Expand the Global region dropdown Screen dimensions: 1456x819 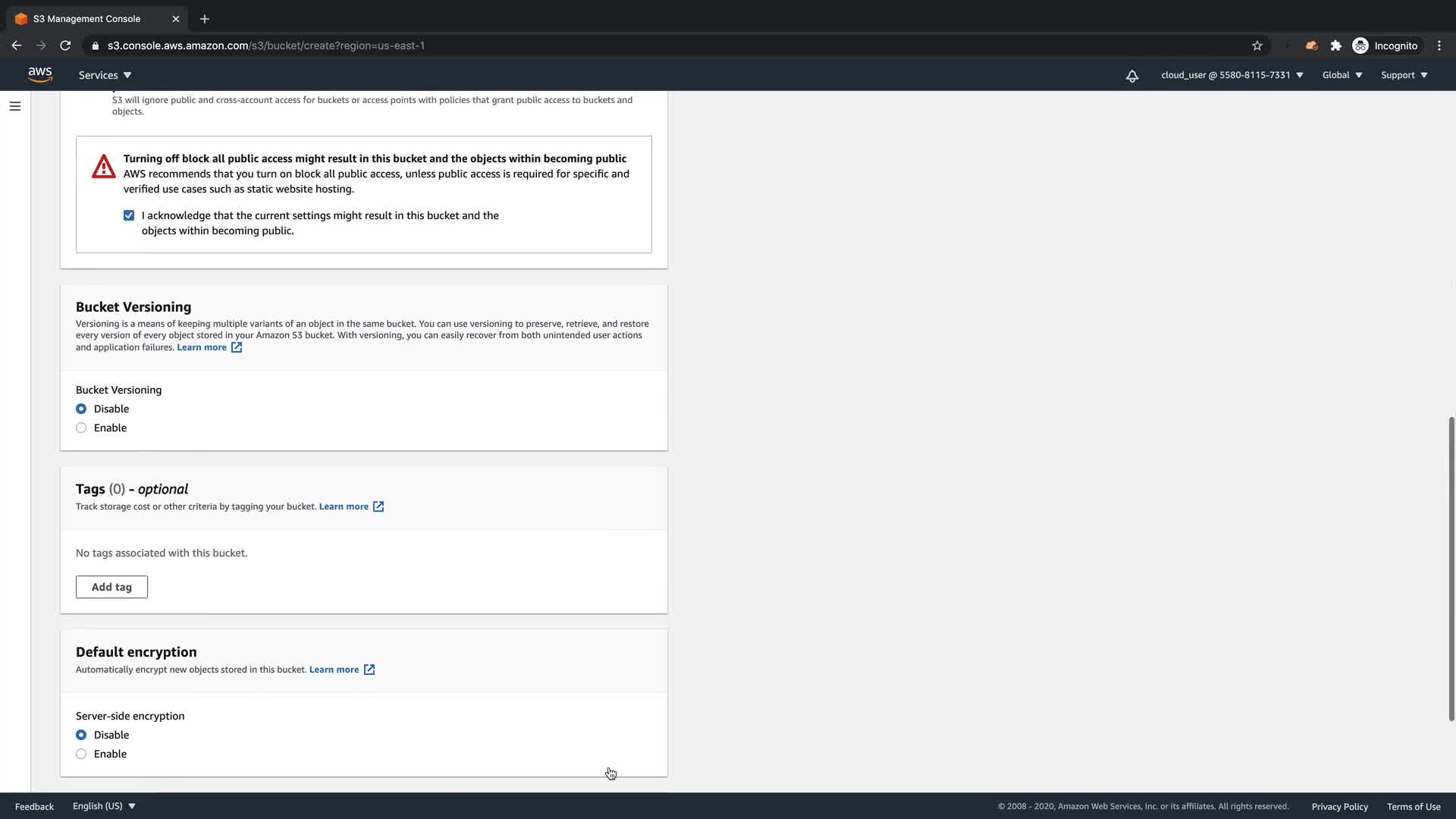pos(1341,75)
